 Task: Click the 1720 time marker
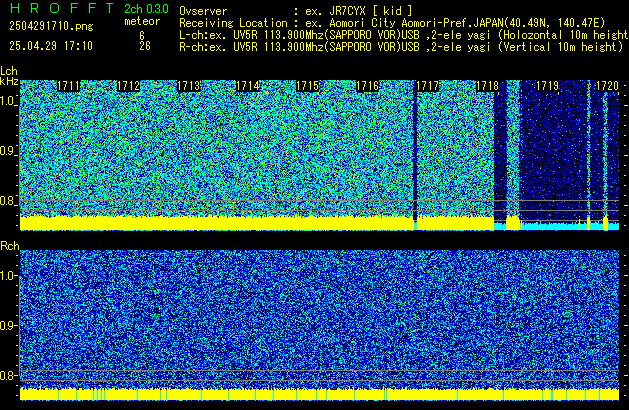(607, 86)
